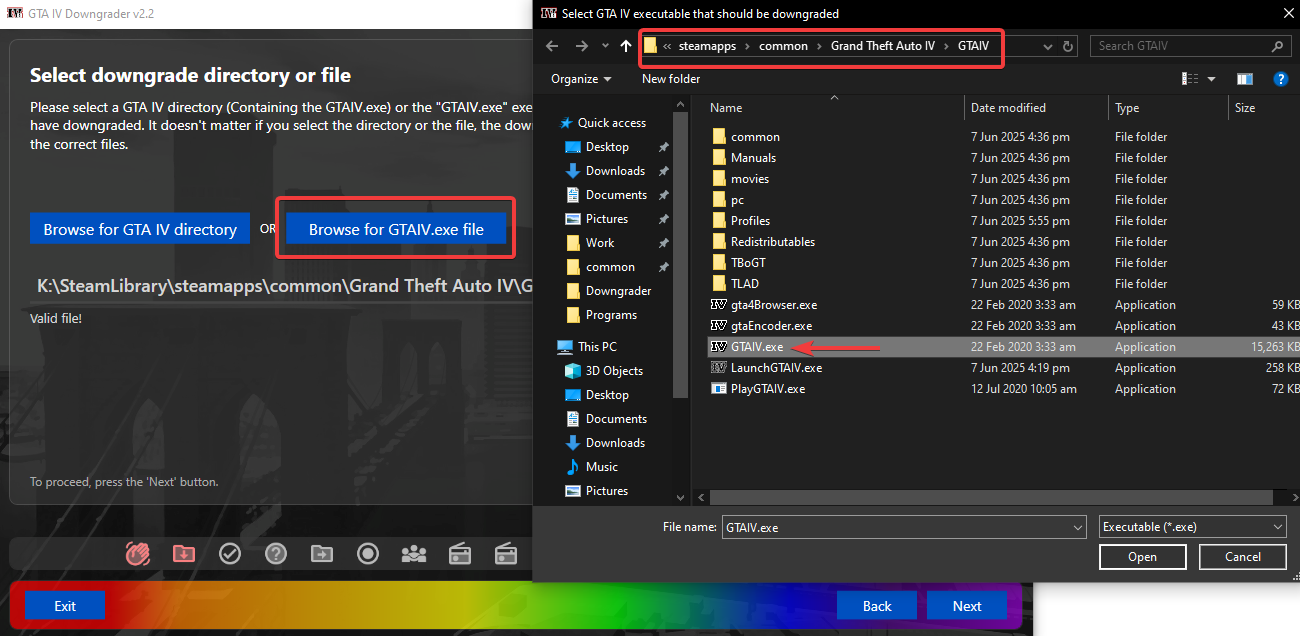
Task: Click the file list horizontal scrollbar
Action: [x=990, y=495]
